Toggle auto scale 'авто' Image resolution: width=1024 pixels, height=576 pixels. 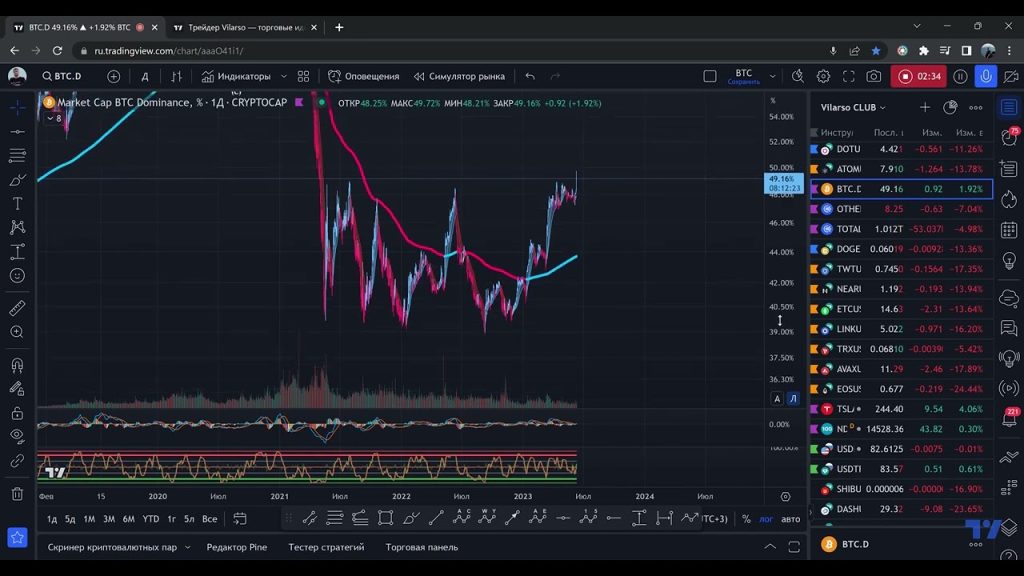point(791,519)
